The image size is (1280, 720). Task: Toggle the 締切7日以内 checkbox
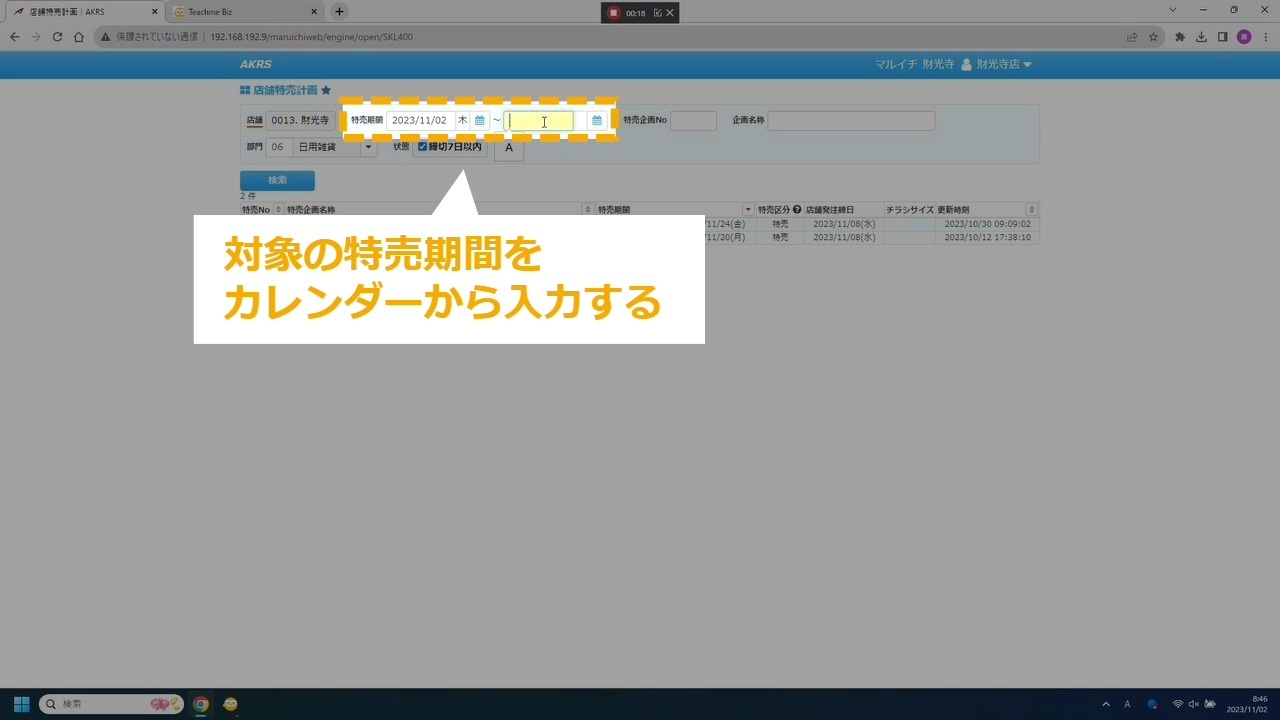click(x=422, y=147)
